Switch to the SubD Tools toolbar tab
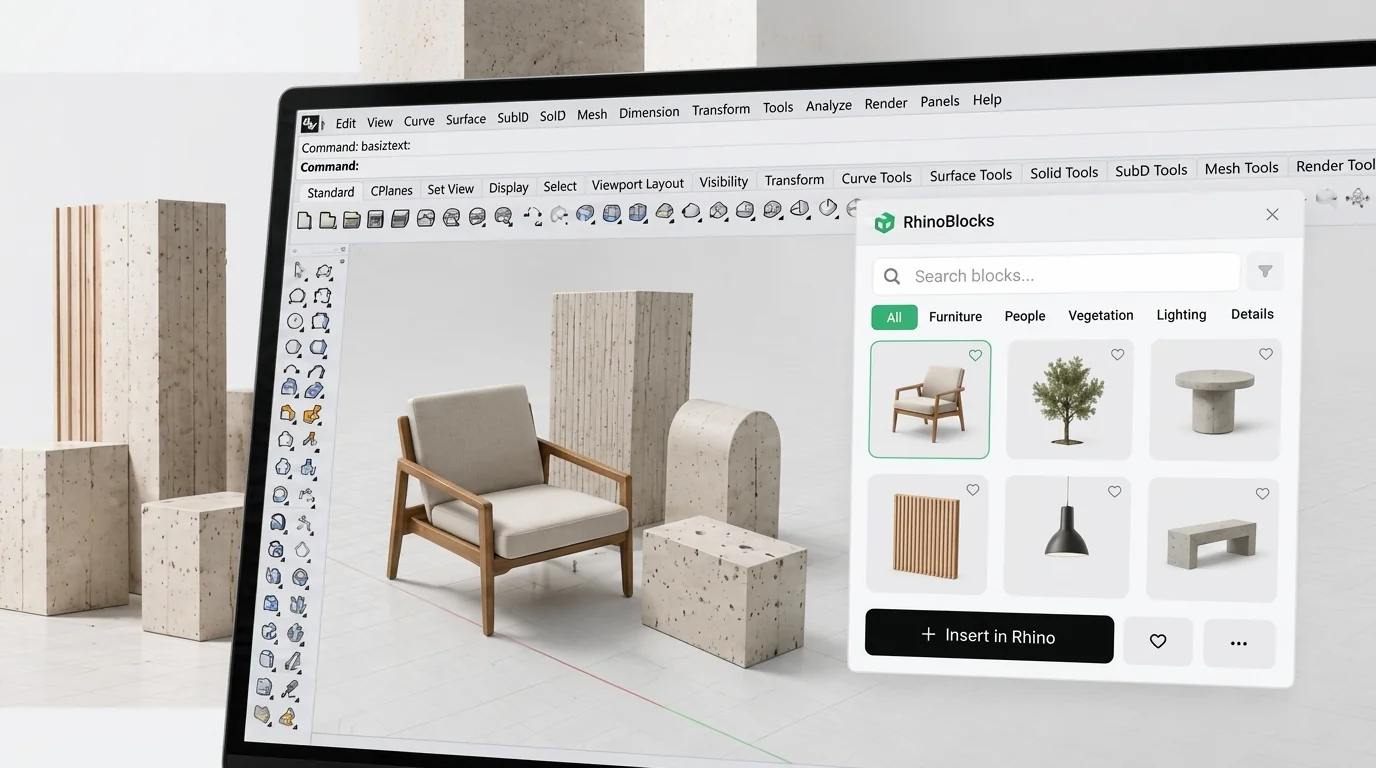Image resolution: width=1376 pixels, height=768 pixels. point(1151,170)
